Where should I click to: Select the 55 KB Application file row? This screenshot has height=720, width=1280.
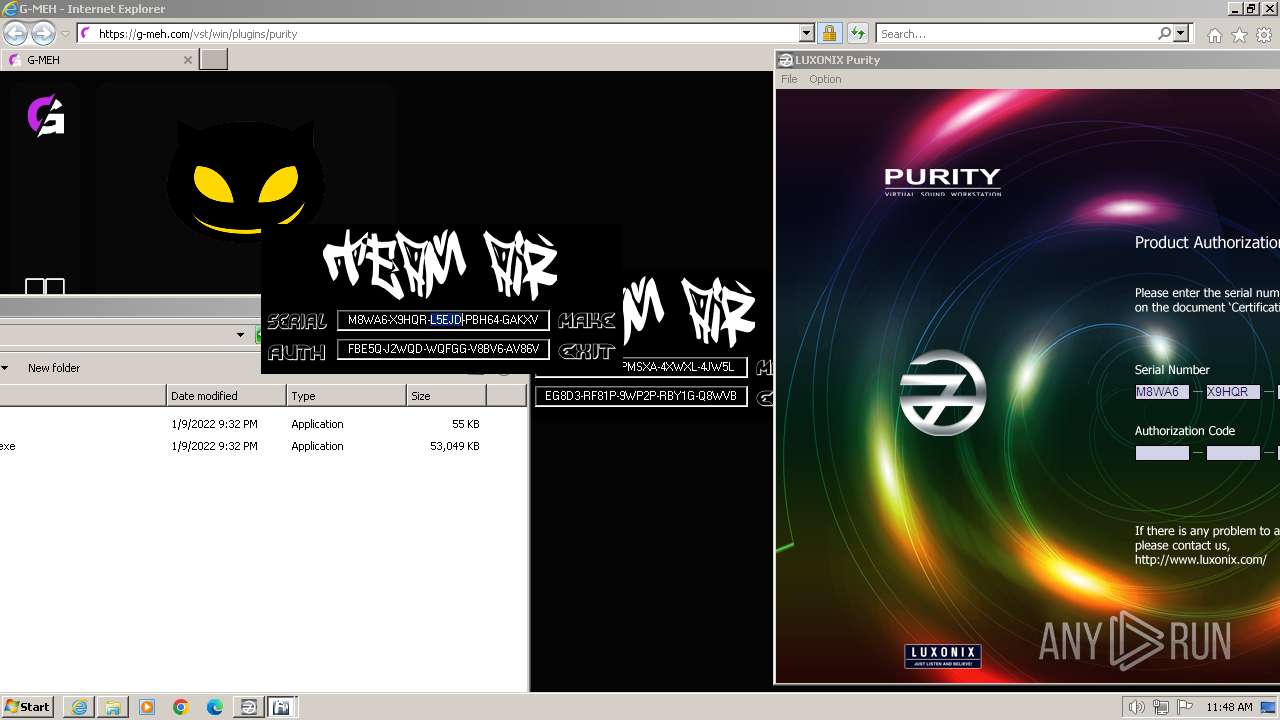263,424
